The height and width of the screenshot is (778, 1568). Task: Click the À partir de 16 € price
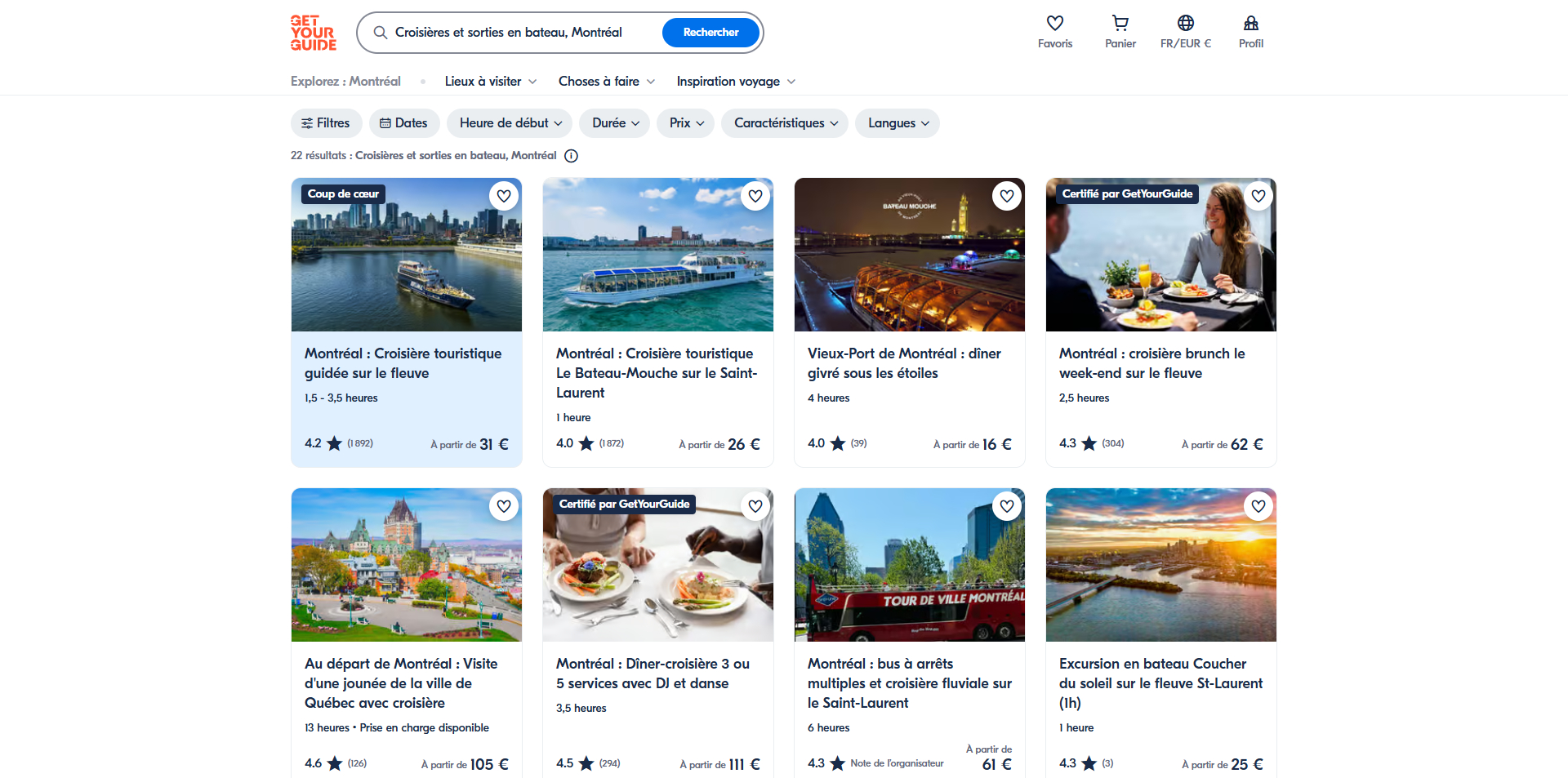[973, 444]
